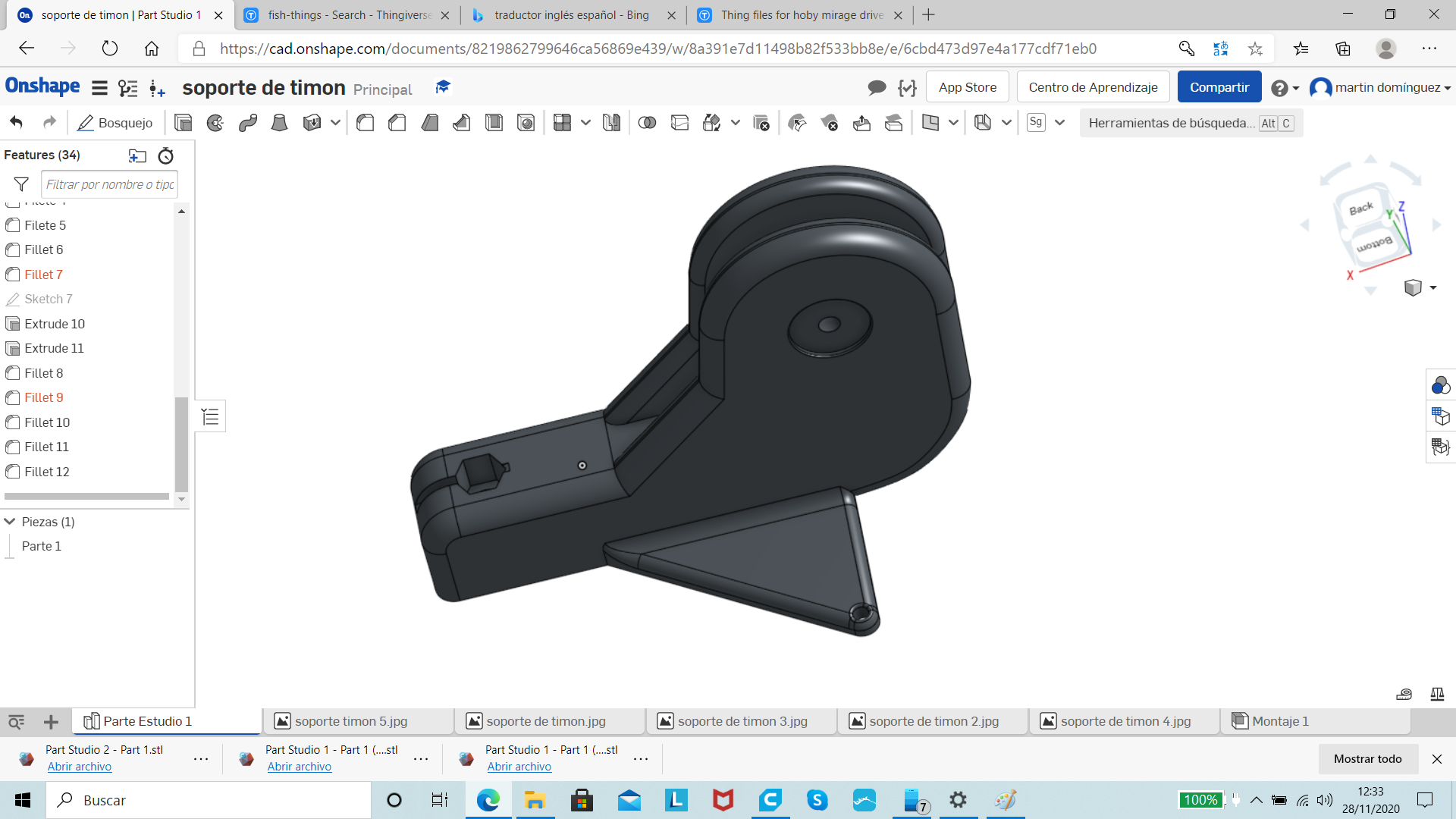
Task: Toggle the Sketch 7 feature in the list
Action: click(48, 299)
